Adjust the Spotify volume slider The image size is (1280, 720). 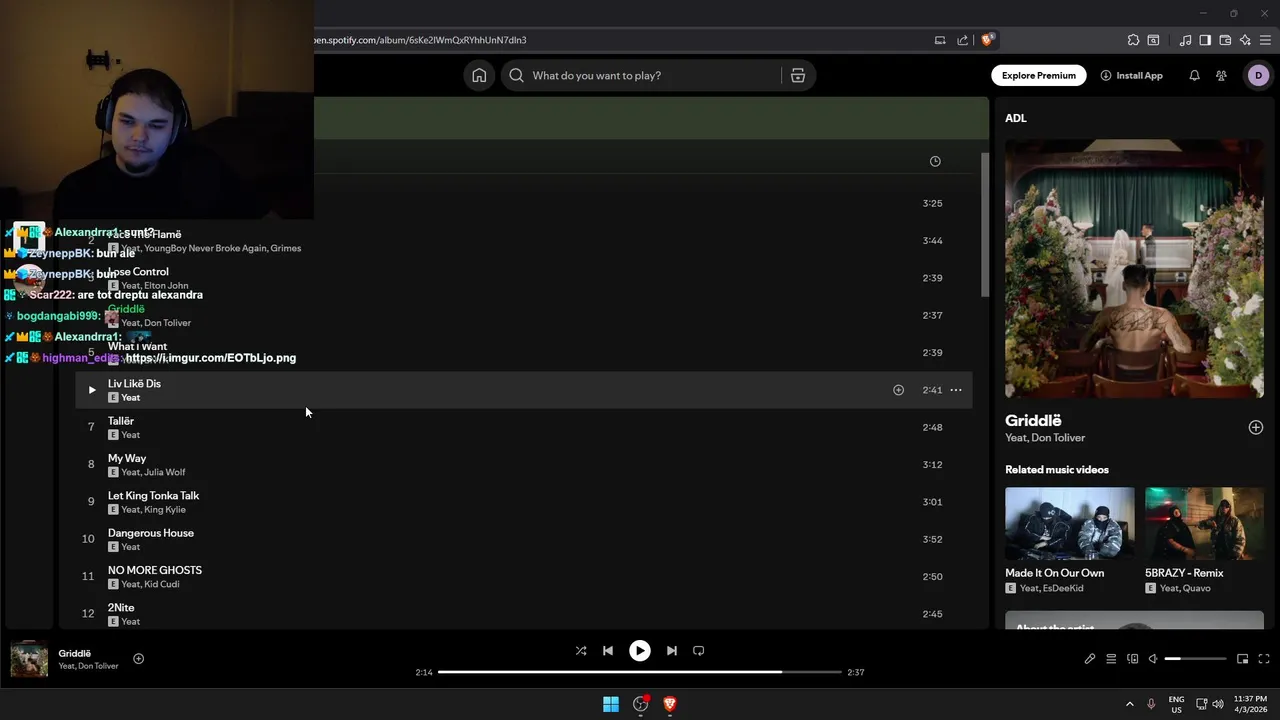[1196, 659]
